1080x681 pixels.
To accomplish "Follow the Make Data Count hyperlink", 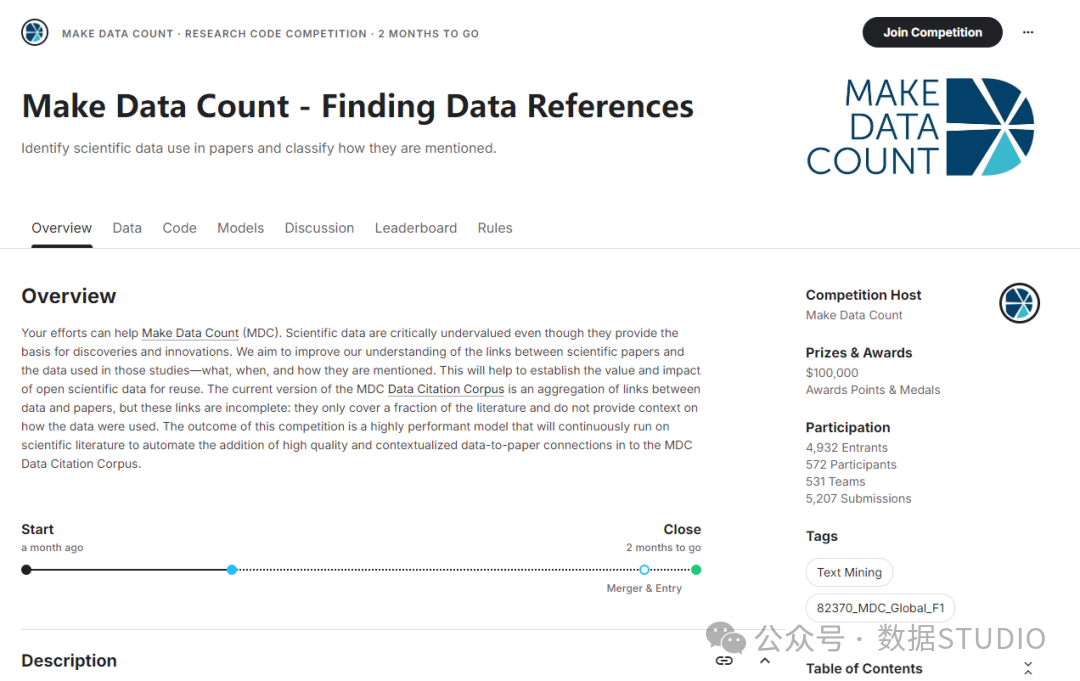I will coord(190,333).
